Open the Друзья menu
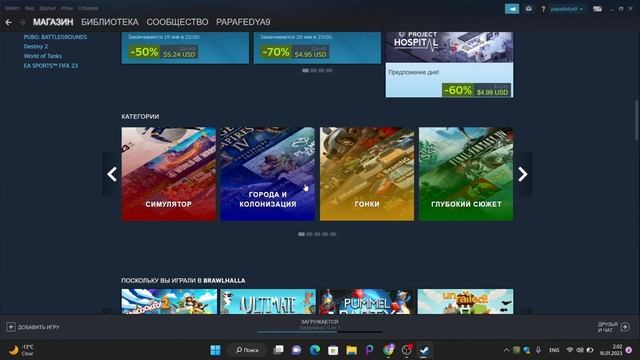This screenshot has height=360, width=640. tap(47, 8)
